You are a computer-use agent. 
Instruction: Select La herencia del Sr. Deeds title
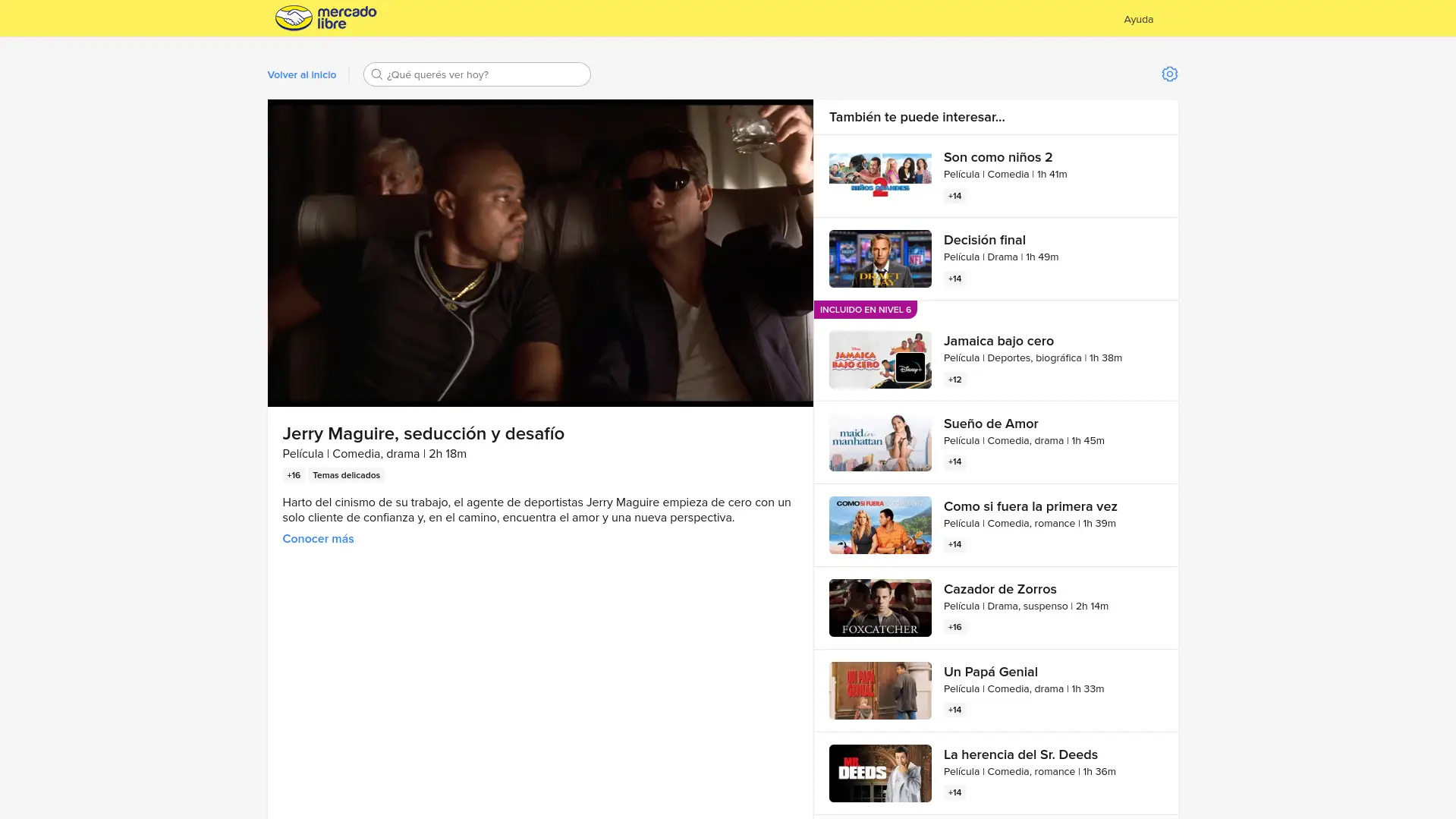pyautogui.click(x=1020, y=754)
